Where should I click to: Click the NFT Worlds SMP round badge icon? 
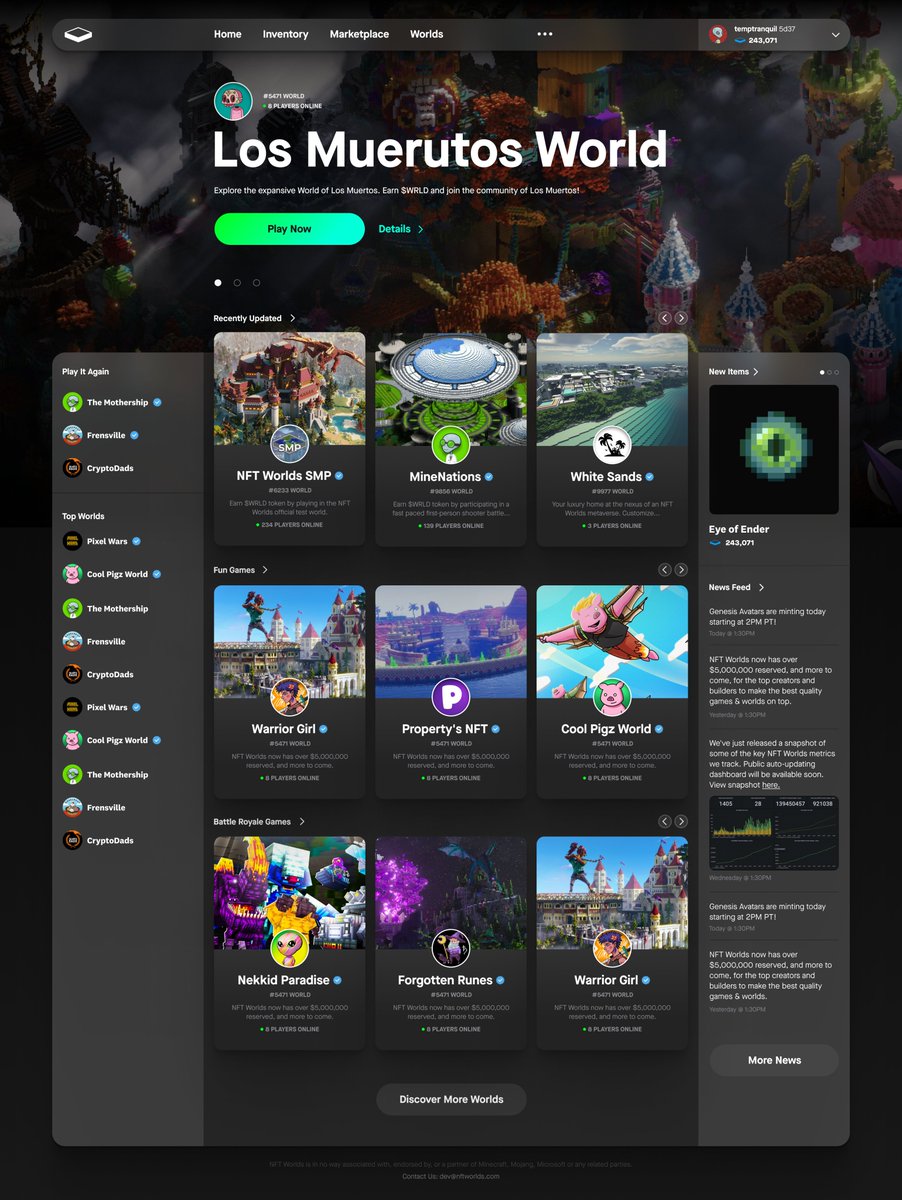(290, 444)
